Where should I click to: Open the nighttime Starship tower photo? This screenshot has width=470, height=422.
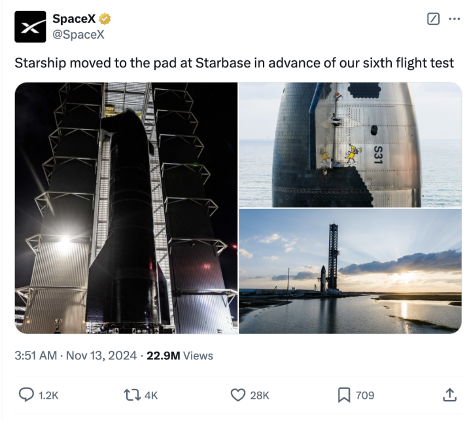click(x=126, y=208)
